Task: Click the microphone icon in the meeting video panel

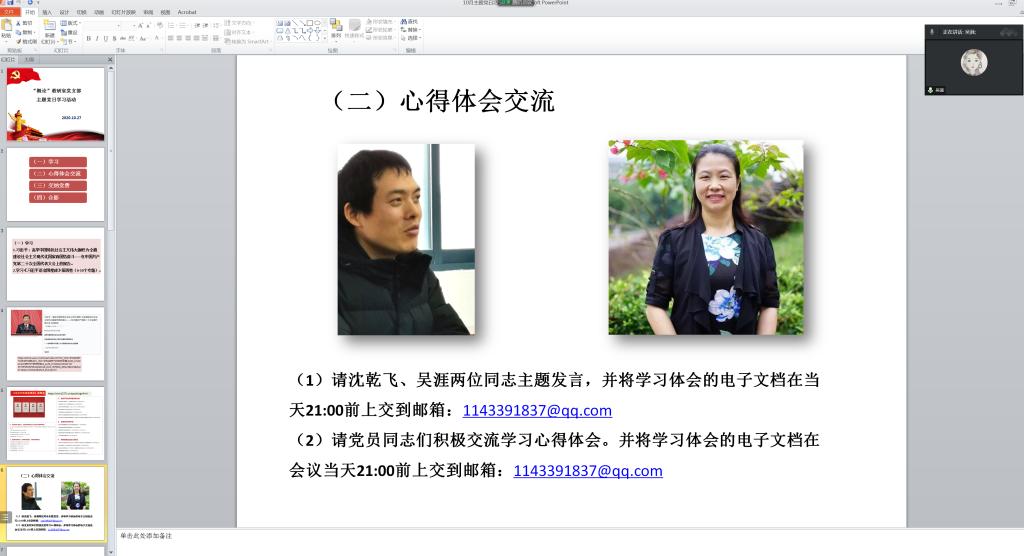Action: click(931, 32)
